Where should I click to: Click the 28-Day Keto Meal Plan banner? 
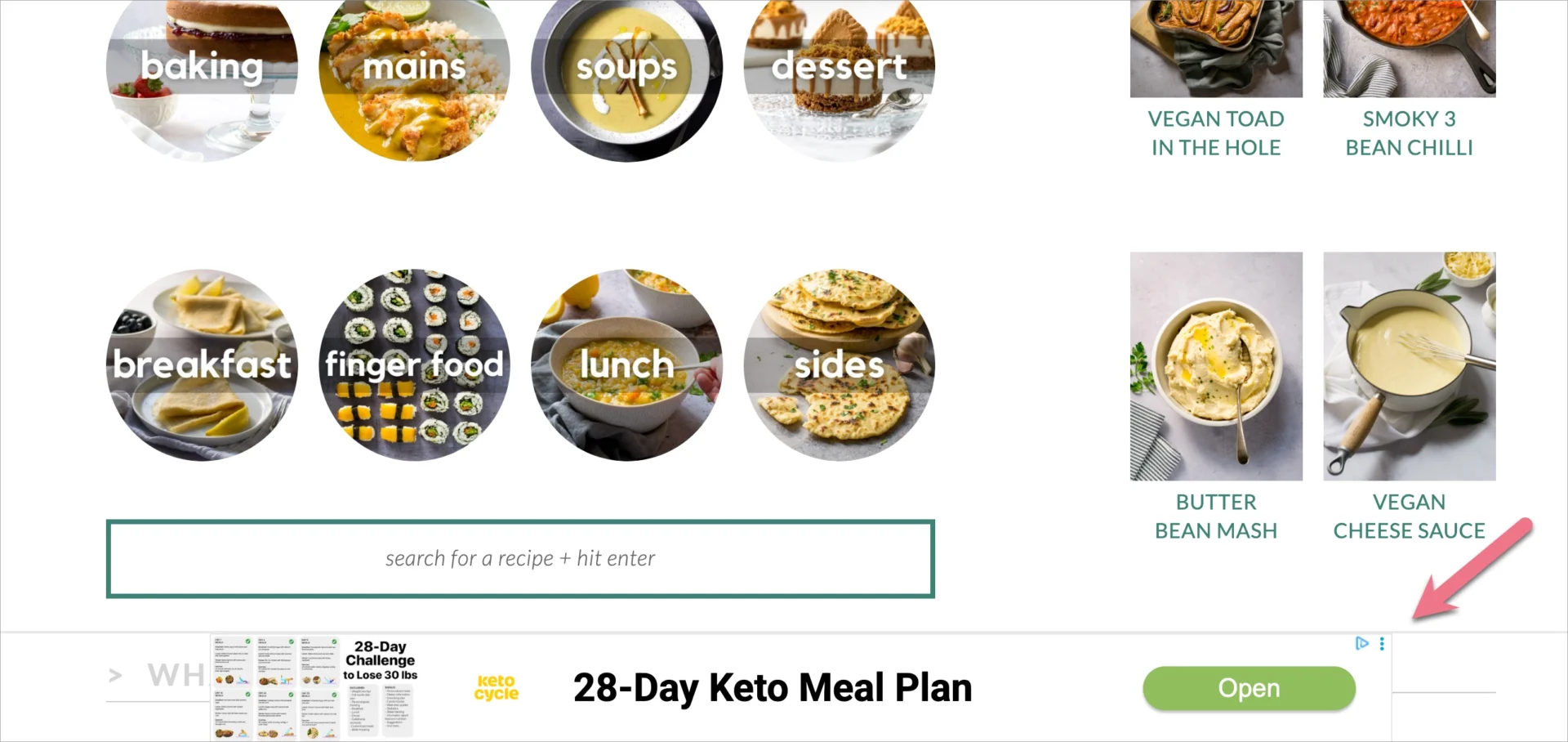click(773, 687)
